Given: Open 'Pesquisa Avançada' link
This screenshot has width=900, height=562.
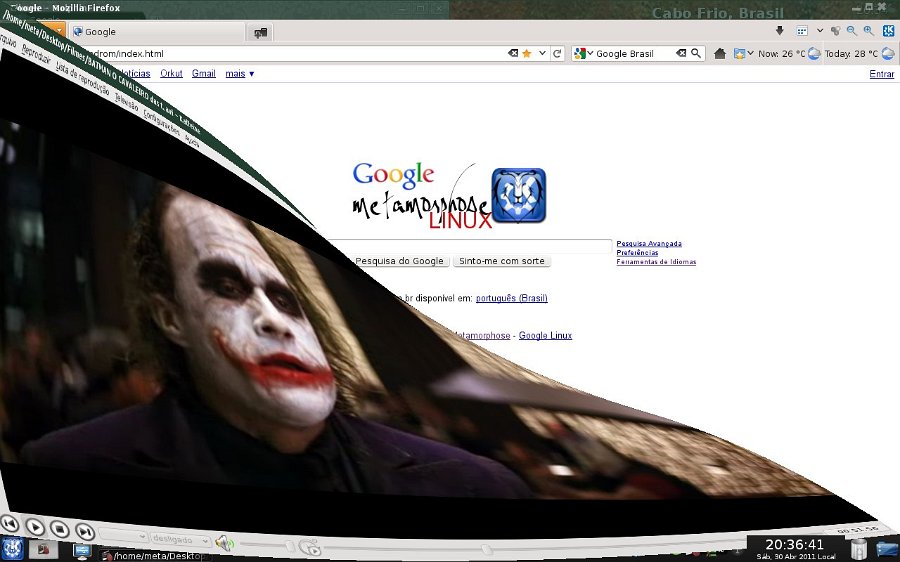Looking at the screenshot, I should point(649,243).
